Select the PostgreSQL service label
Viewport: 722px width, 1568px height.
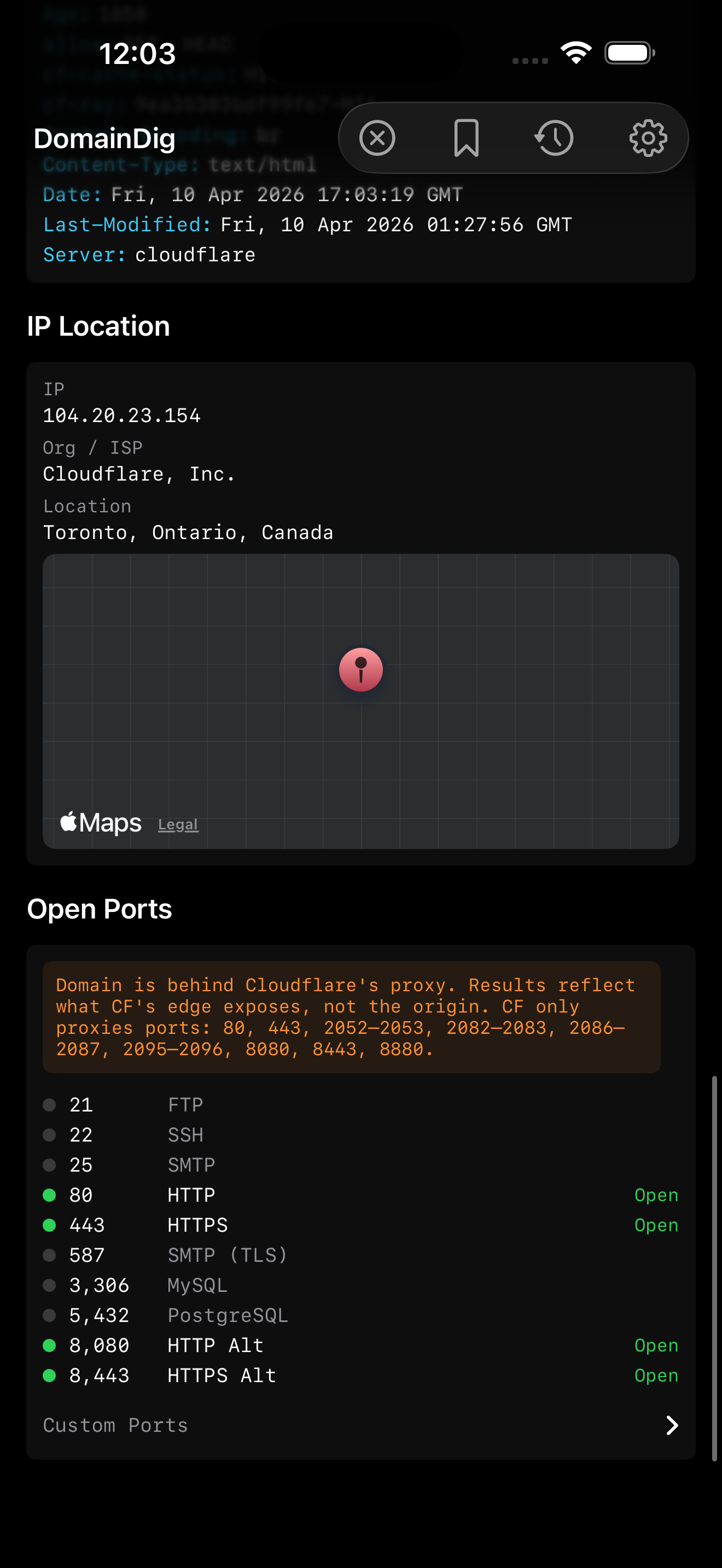(228, 1315)
